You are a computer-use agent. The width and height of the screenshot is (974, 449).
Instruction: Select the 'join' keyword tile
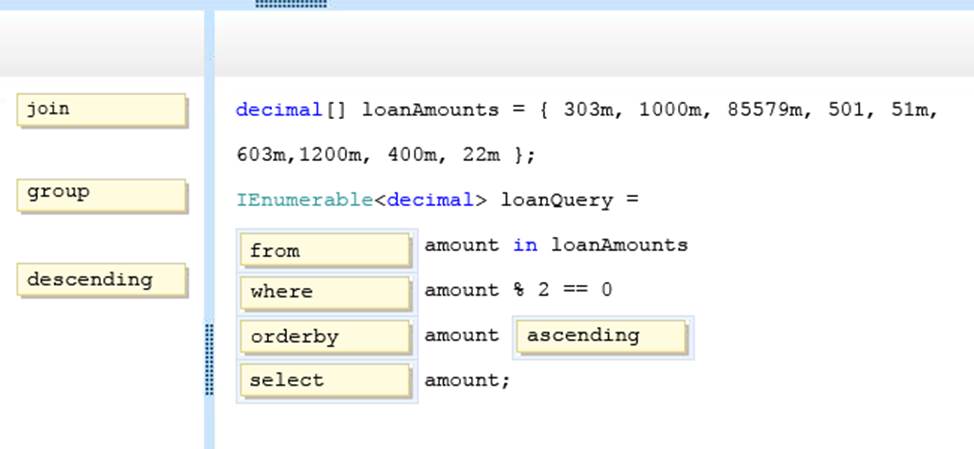click(101, 110)
